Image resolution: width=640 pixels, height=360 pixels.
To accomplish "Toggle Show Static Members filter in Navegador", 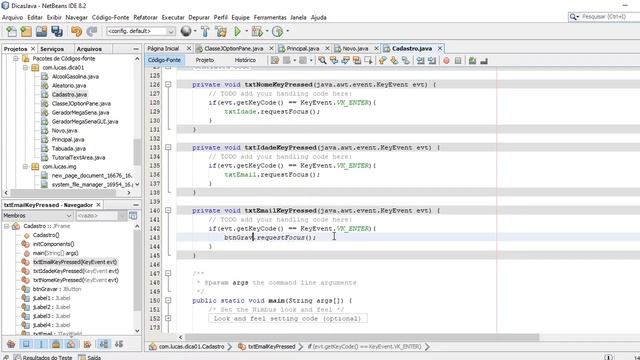I will click(41, 344).
